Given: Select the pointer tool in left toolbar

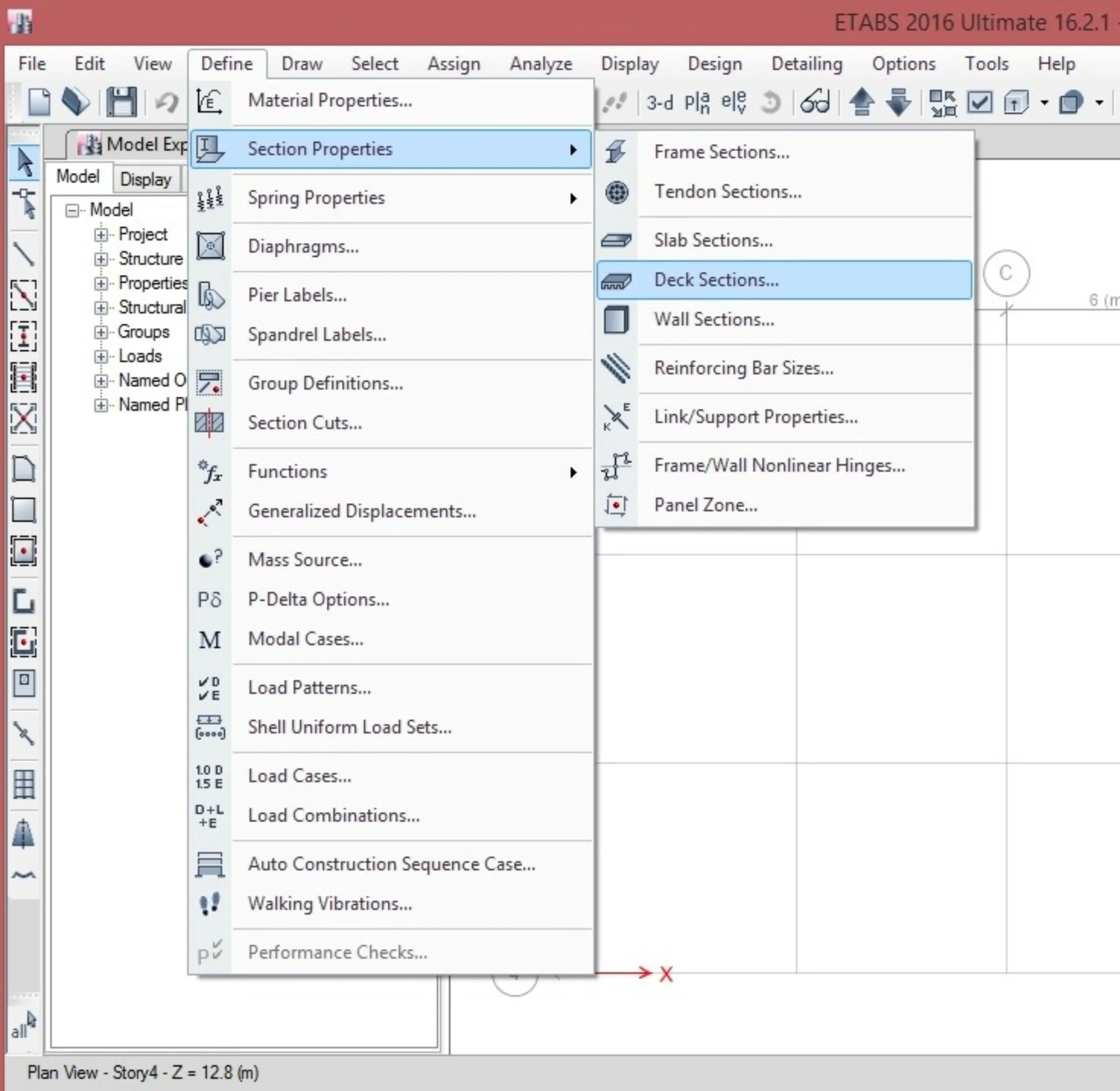Looking at the screenshot, I should [24, 162].
